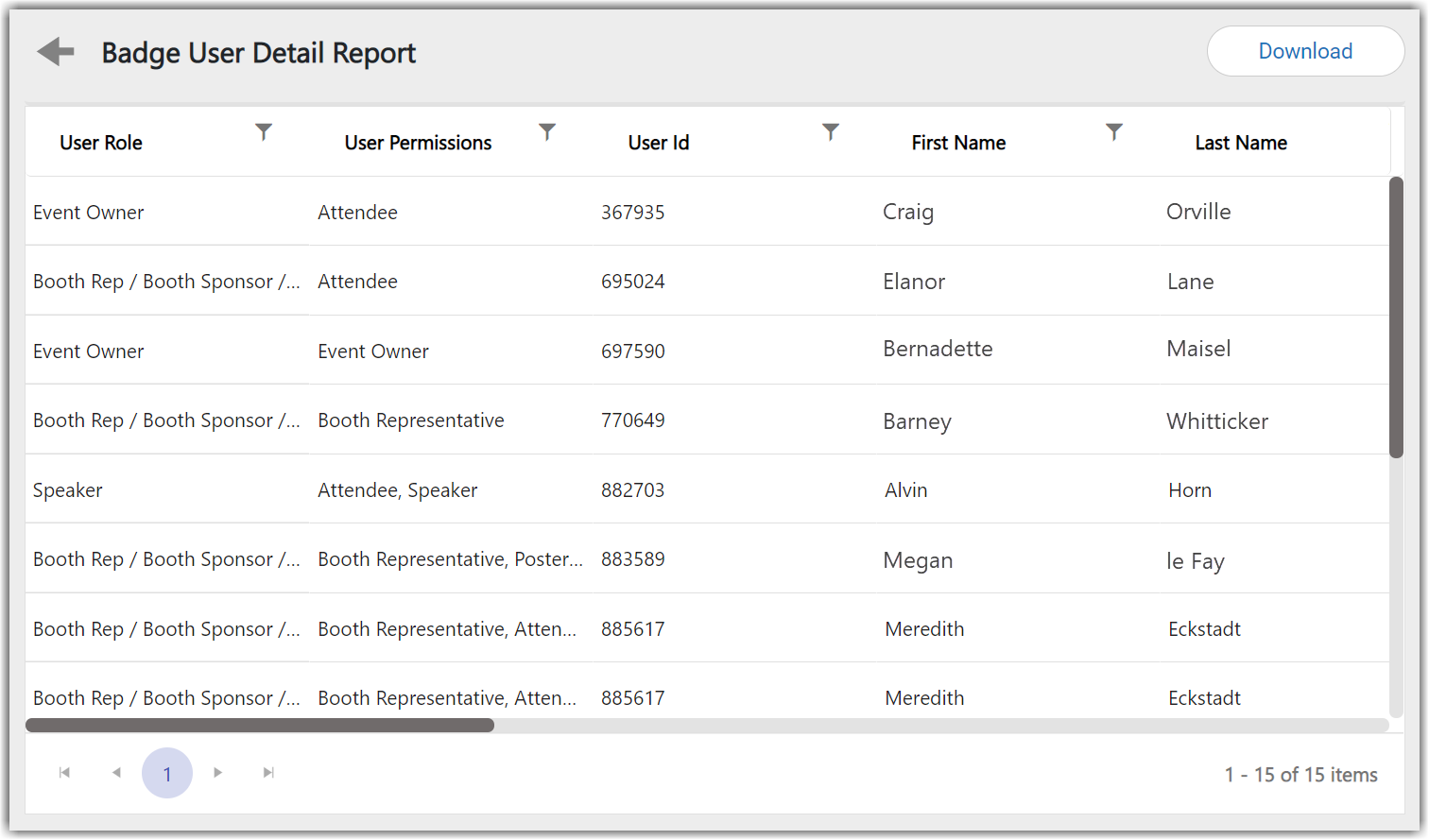
Task: Go to the first page
Action: (64, 773)
